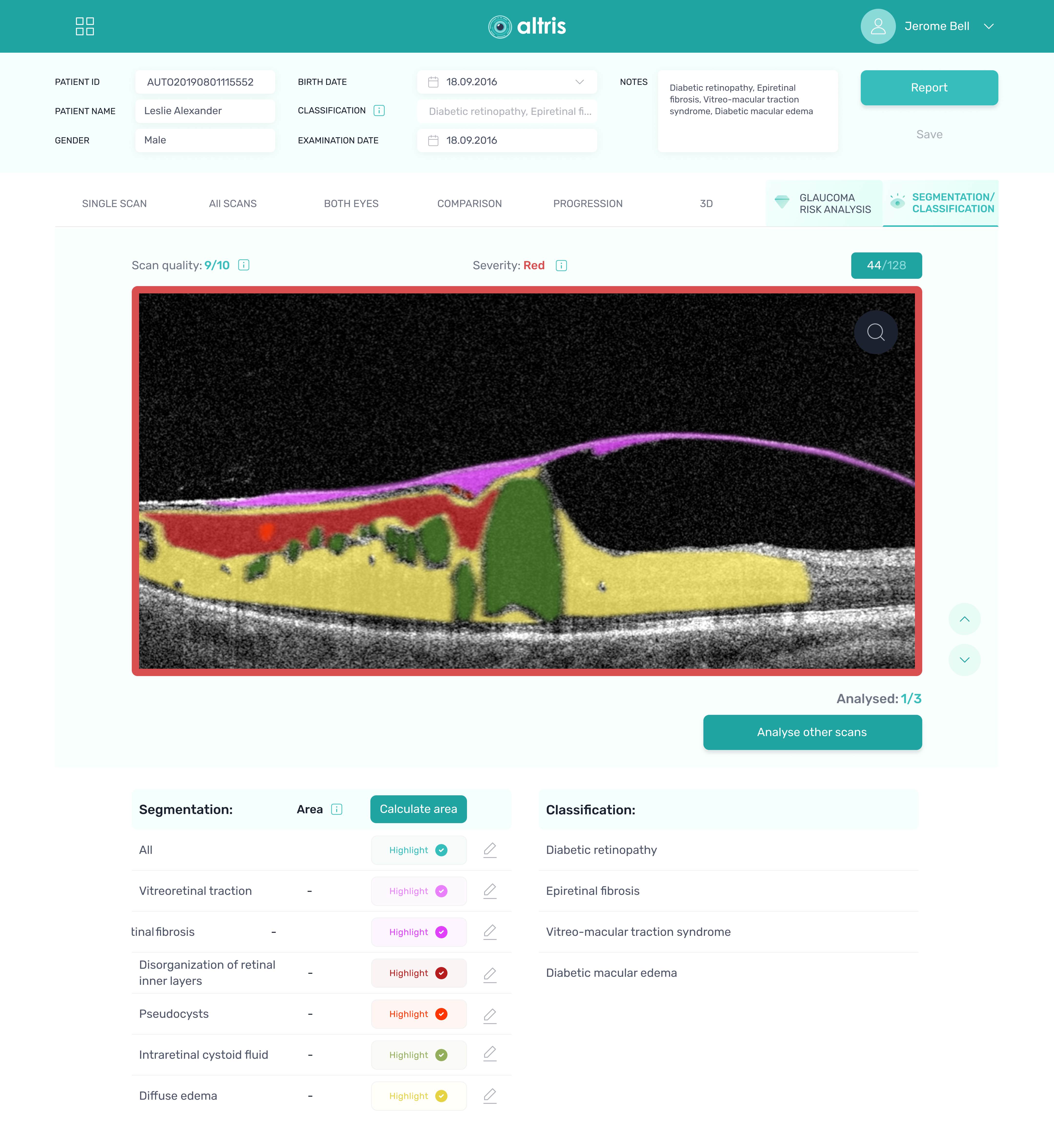The image size is (1054, 1148).
Task: Open the Progression tab
Action: click(588, 203)
